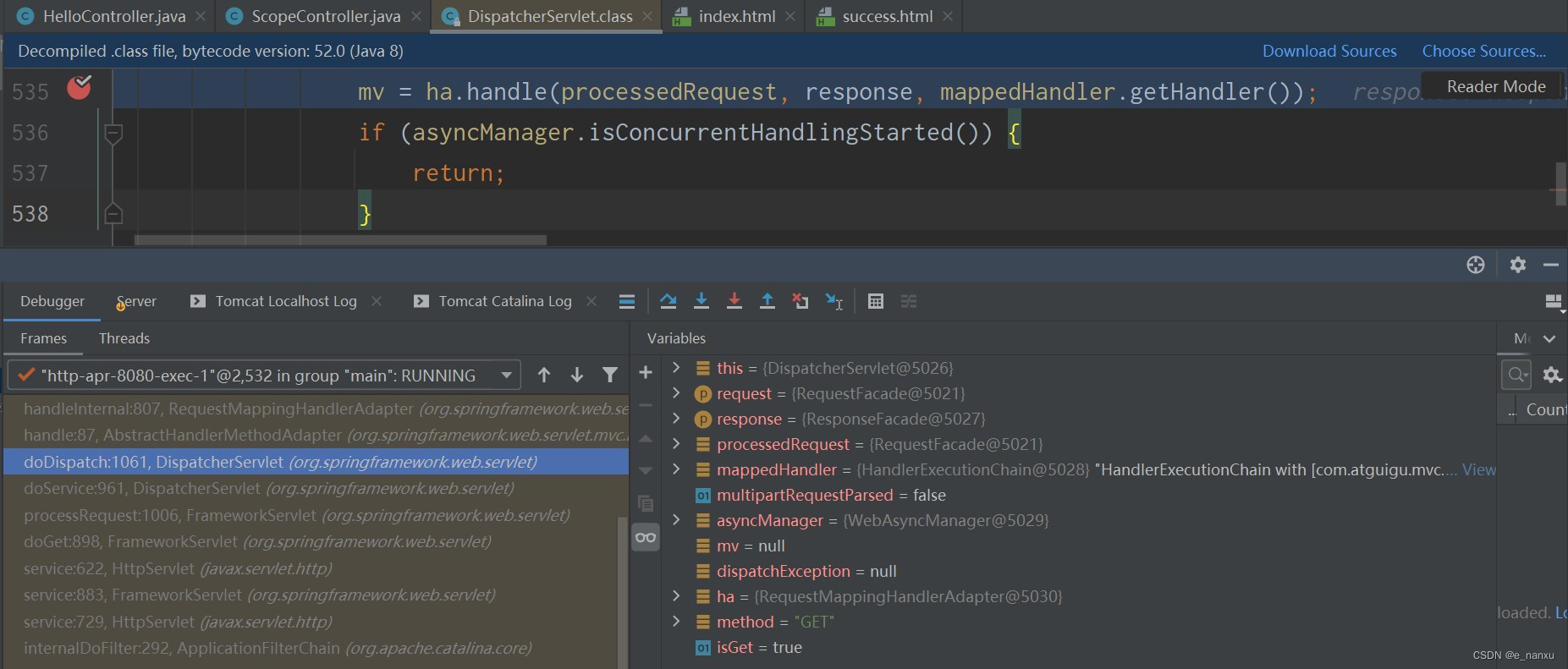
Task: Click the Drop Frame icon
Action: 801,301
